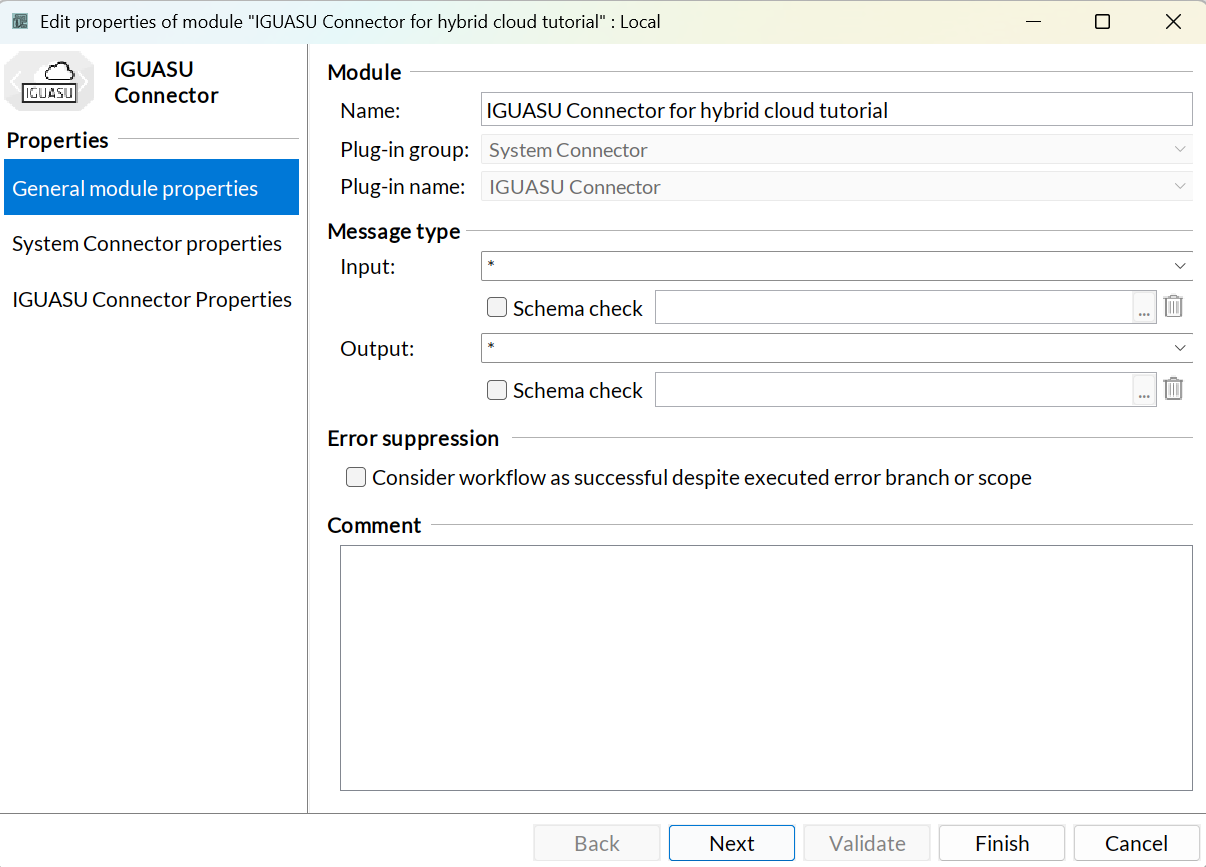Screen dimensions: 1206x867
Task: Click the Next button
Action: click(732, 843)
